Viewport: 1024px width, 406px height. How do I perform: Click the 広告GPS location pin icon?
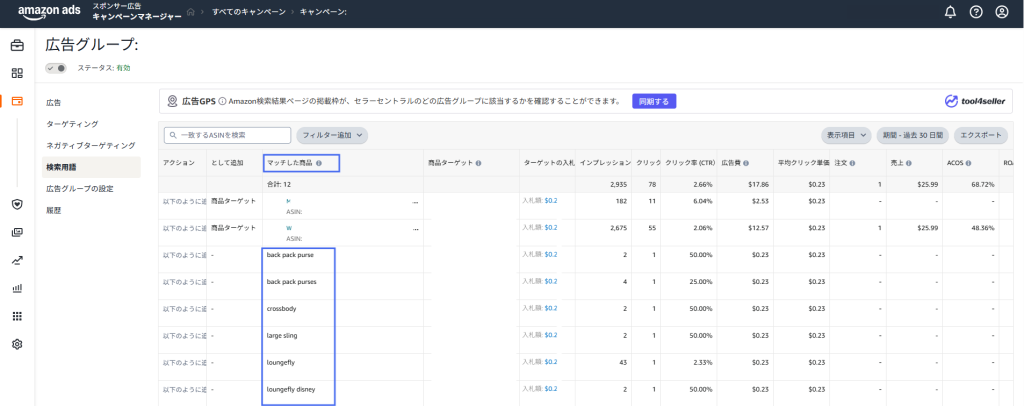[172, 101]
